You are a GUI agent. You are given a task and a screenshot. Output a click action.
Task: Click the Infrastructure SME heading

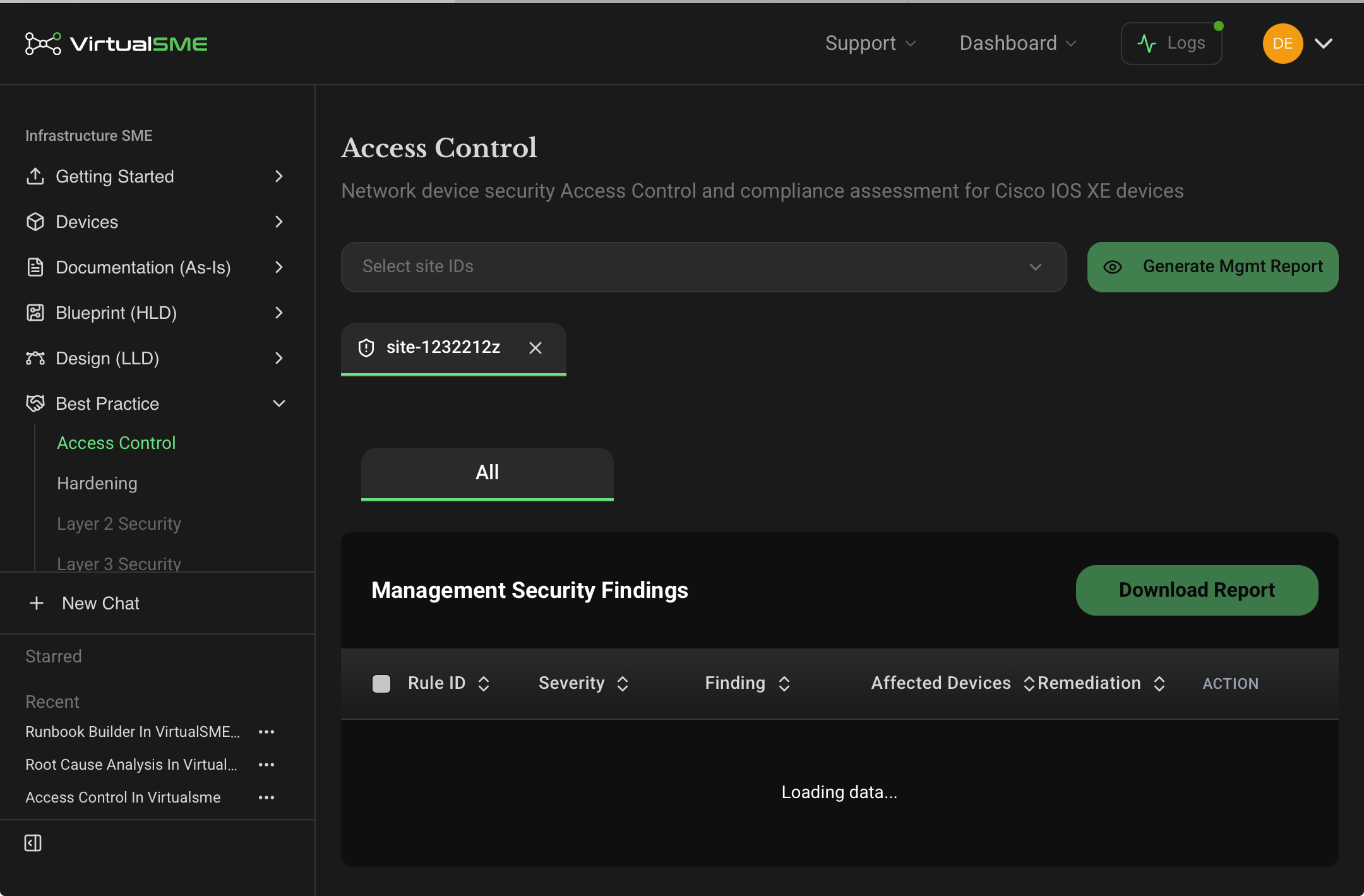pyautogui.click(x=89, y=136)
